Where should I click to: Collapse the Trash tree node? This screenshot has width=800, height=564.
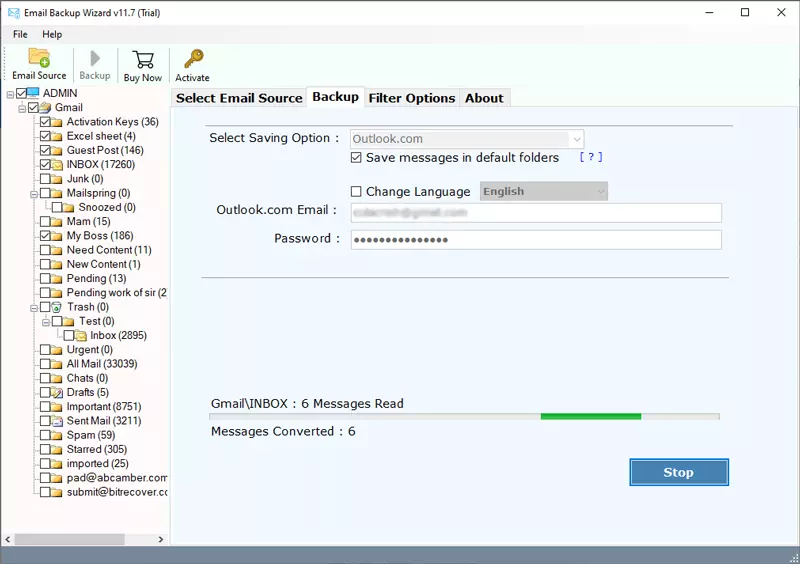pyautogui.click(x=34, y=308)
